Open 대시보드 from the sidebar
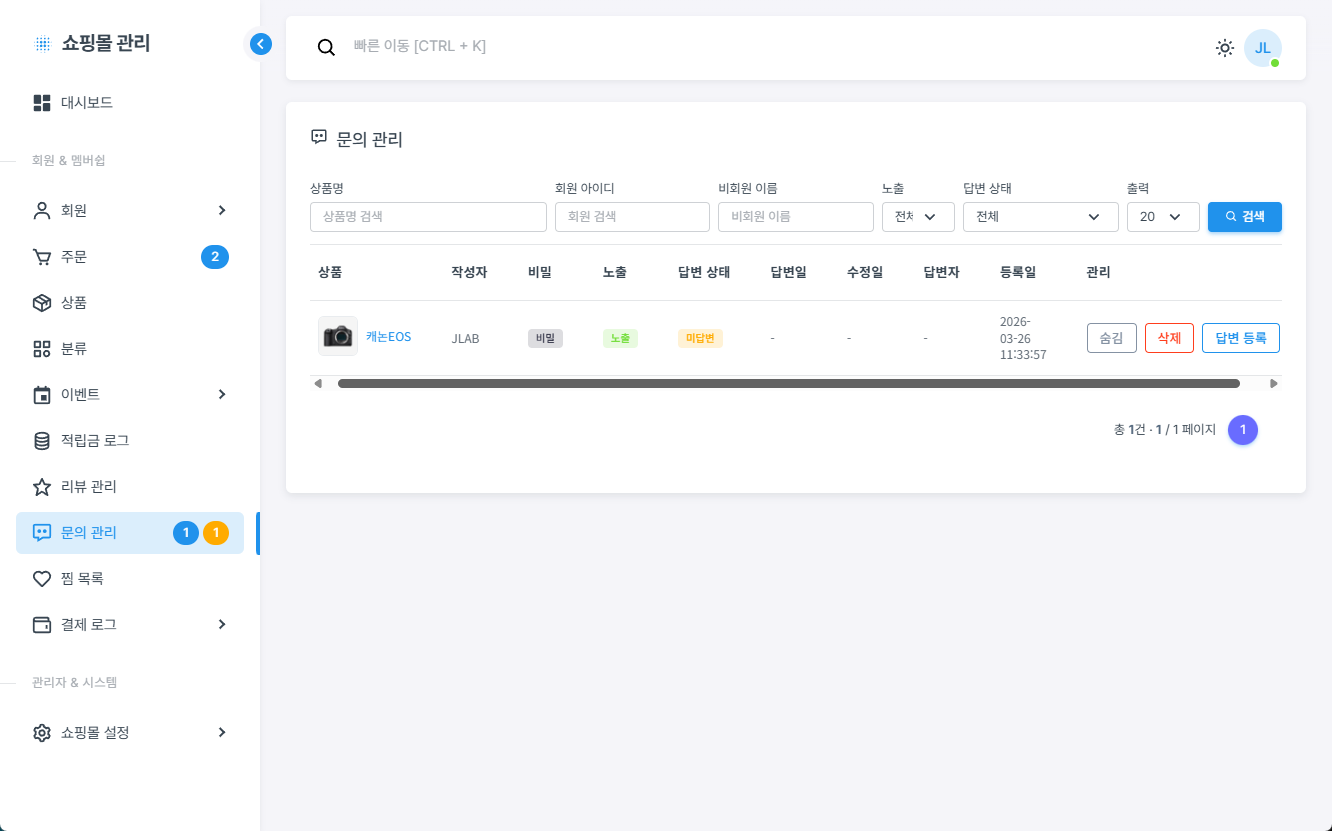Screen dimensions: 1332x831 [x=86, y=103]
